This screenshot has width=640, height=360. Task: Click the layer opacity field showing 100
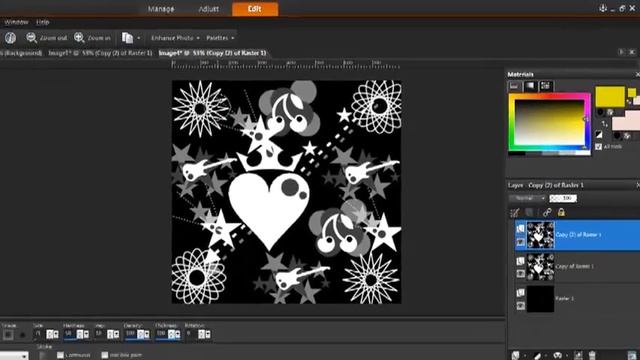[x=562, y=198]
